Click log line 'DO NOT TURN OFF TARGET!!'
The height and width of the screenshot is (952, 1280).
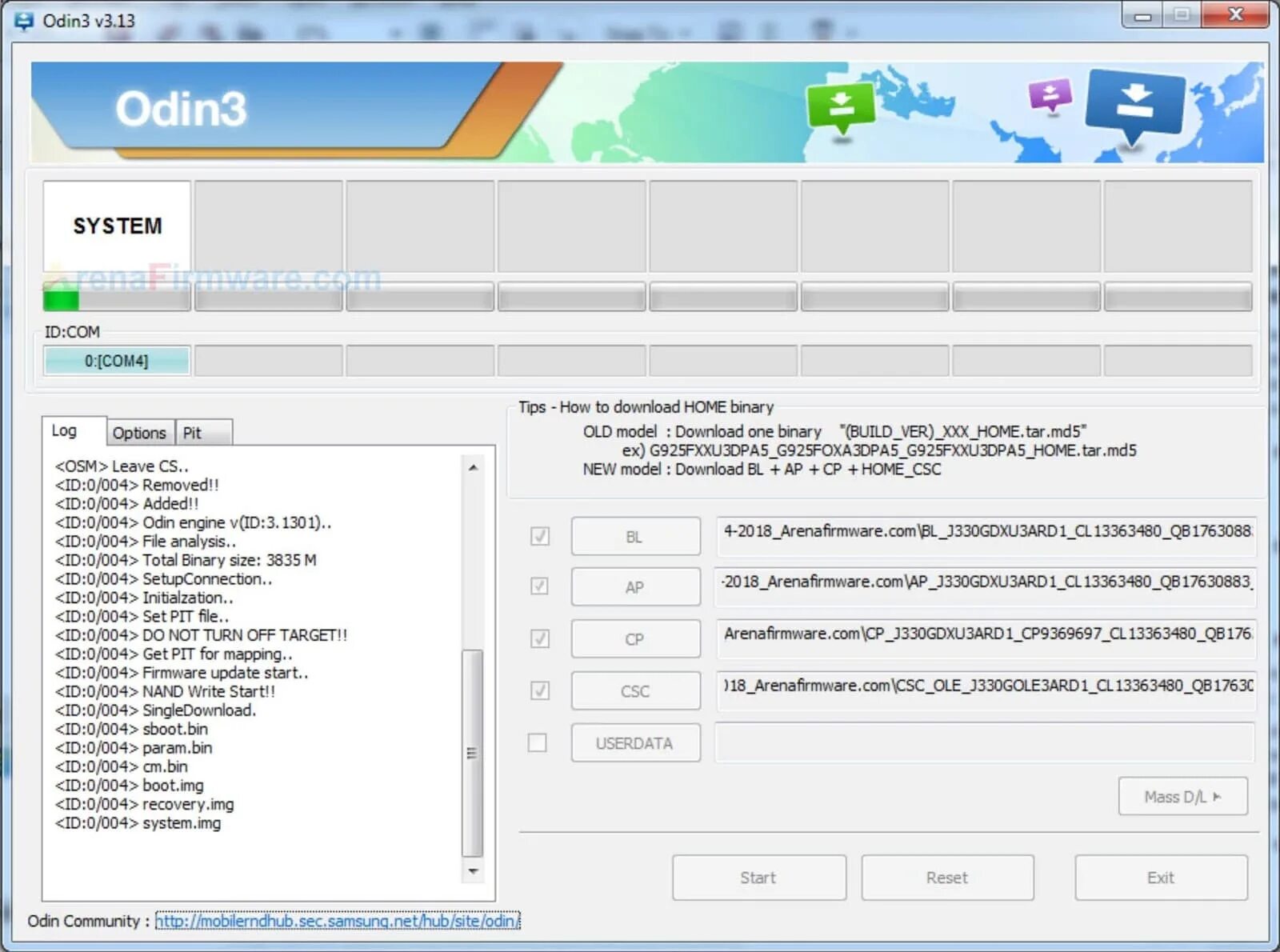pyautogui.click(x=201, y=635)
